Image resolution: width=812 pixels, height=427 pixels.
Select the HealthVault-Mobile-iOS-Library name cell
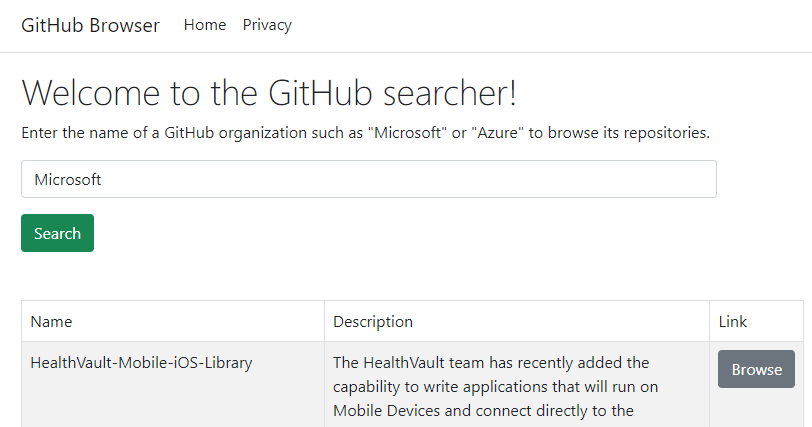[141, 363]
